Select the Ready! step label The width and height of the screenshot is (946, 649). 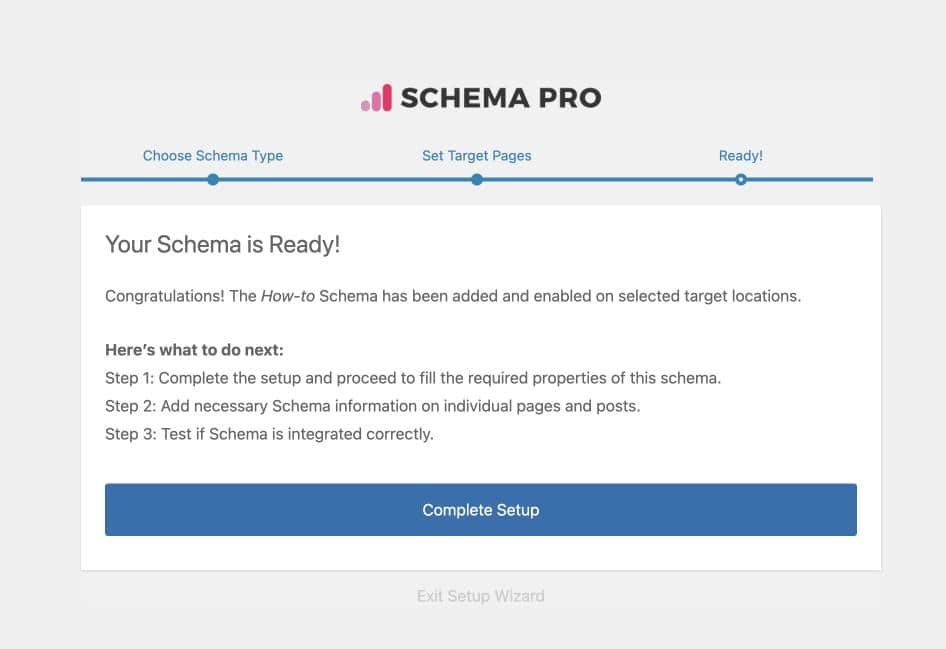(740, 155)
